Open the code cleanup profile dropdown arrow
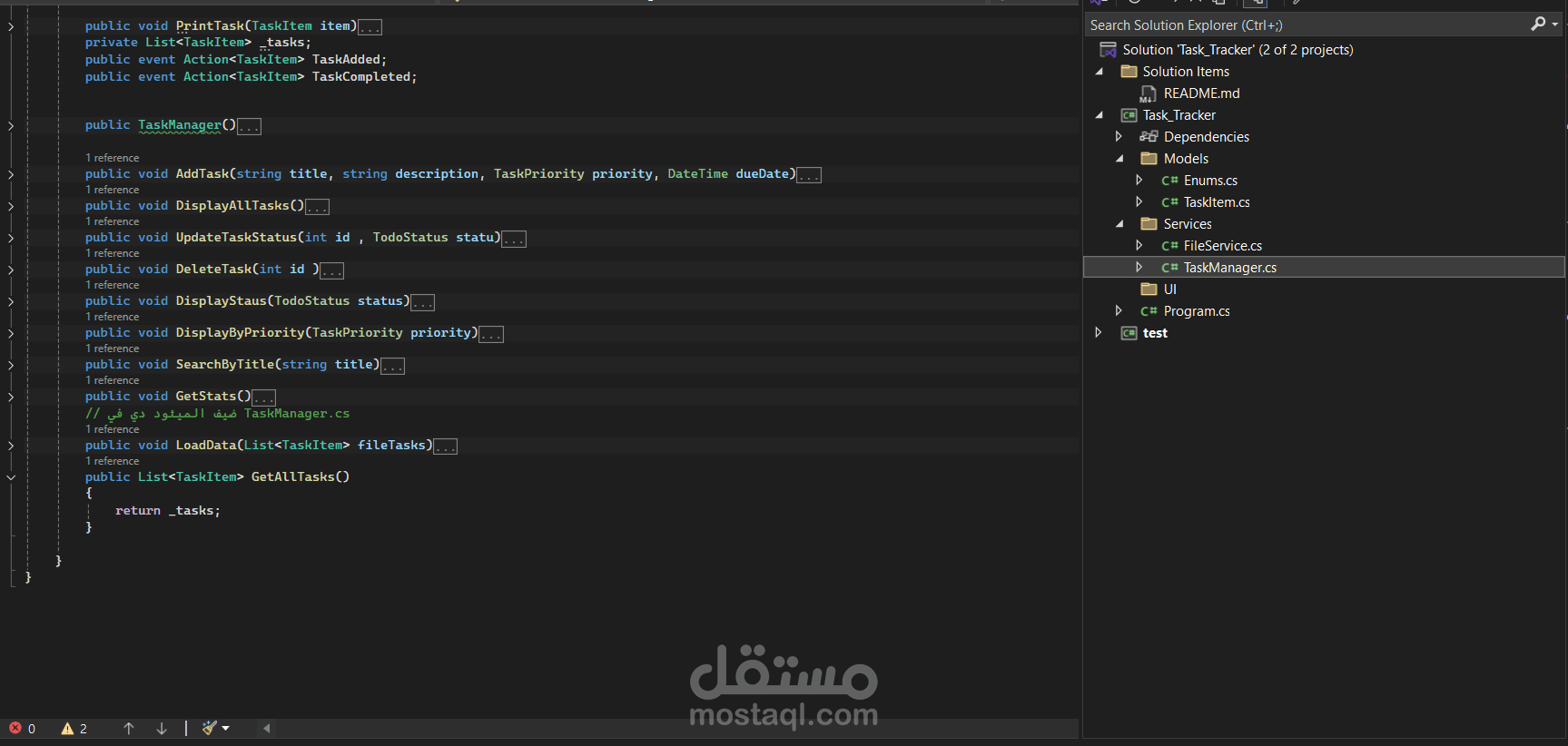1568x746 pixels. tap(226, 728)
